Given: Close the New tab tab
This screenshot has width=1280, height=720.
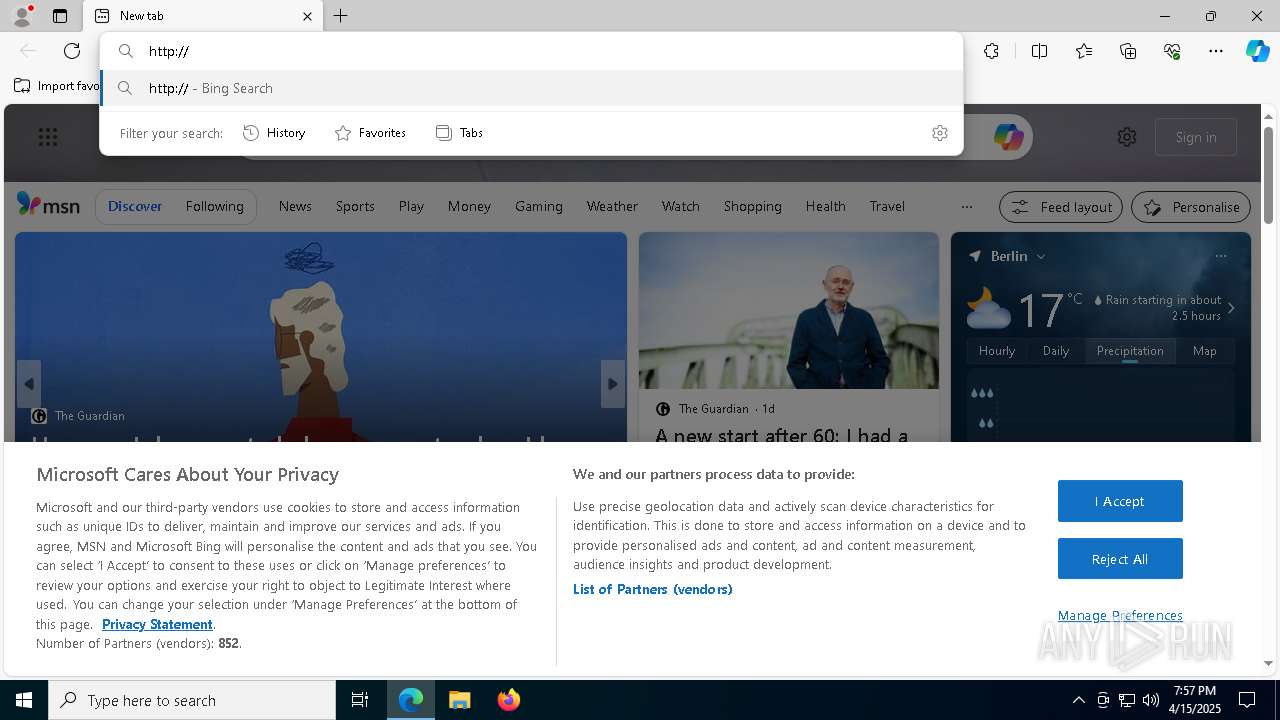Looking at the screenshot, I should click(307, 16).
